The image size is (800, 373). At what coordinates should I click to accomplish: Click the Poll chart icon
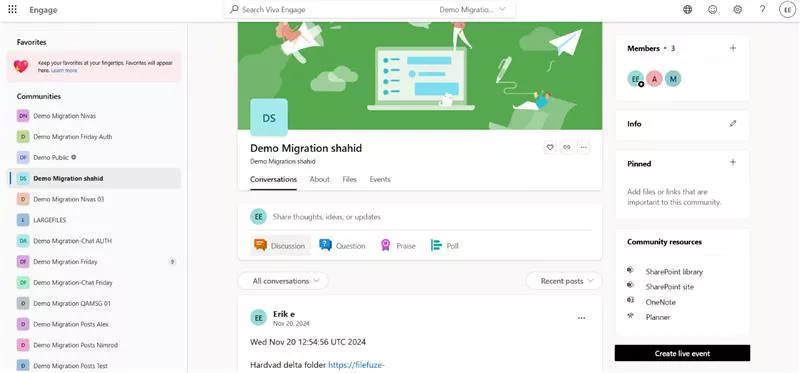436,245
